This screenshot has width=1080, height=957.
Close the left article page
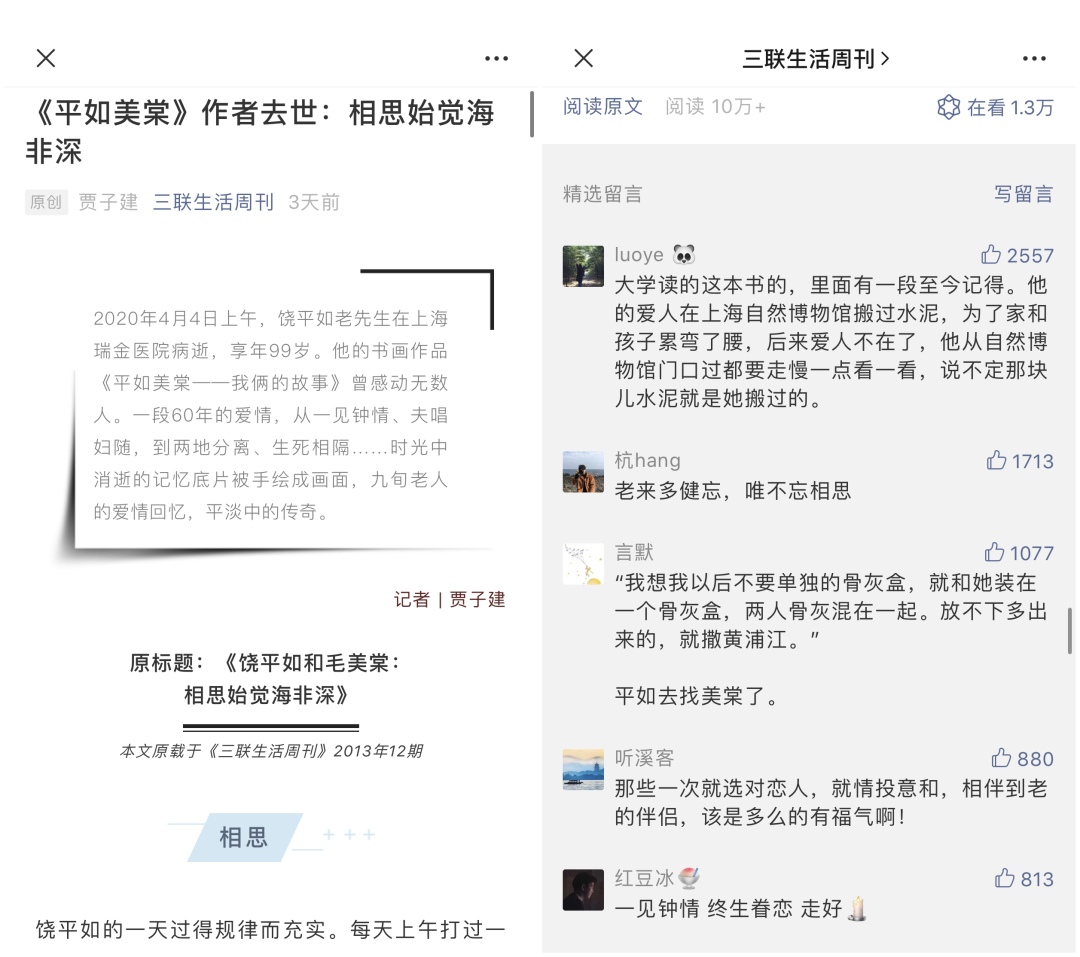(46, 59)
